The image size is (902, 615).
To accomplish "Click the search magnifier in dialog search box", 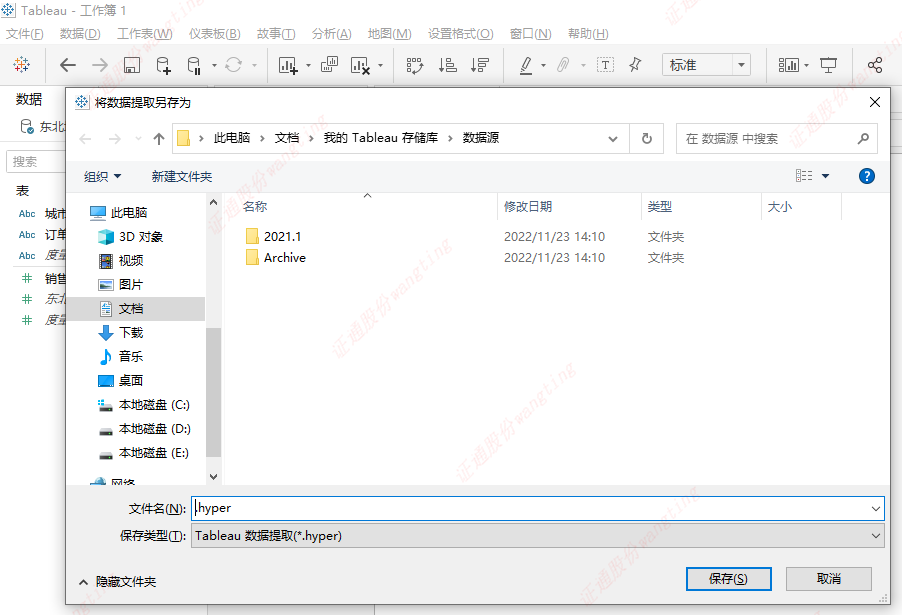I will [863, 139].
